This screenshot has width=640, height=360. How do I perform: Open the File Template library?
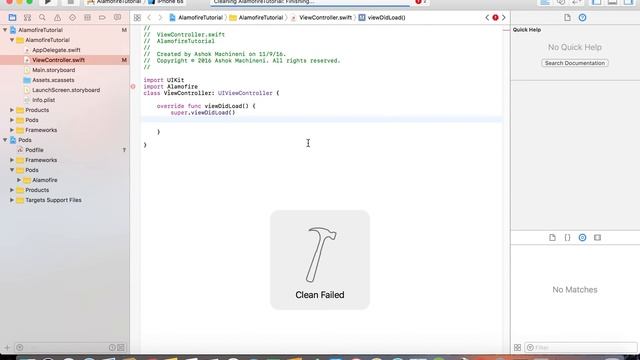552,238
